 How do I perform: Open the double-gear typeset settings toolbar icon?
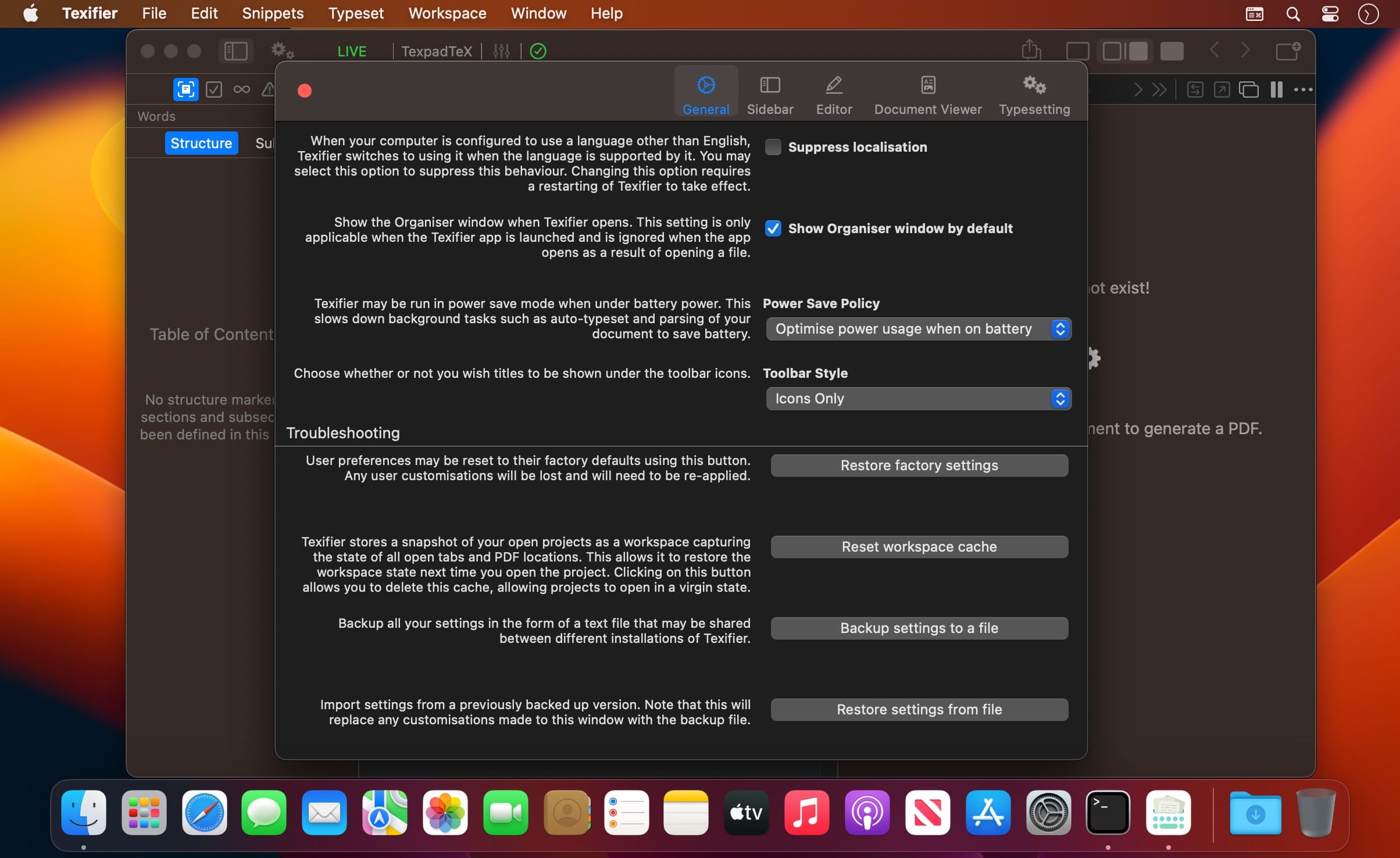click(283, 51)
